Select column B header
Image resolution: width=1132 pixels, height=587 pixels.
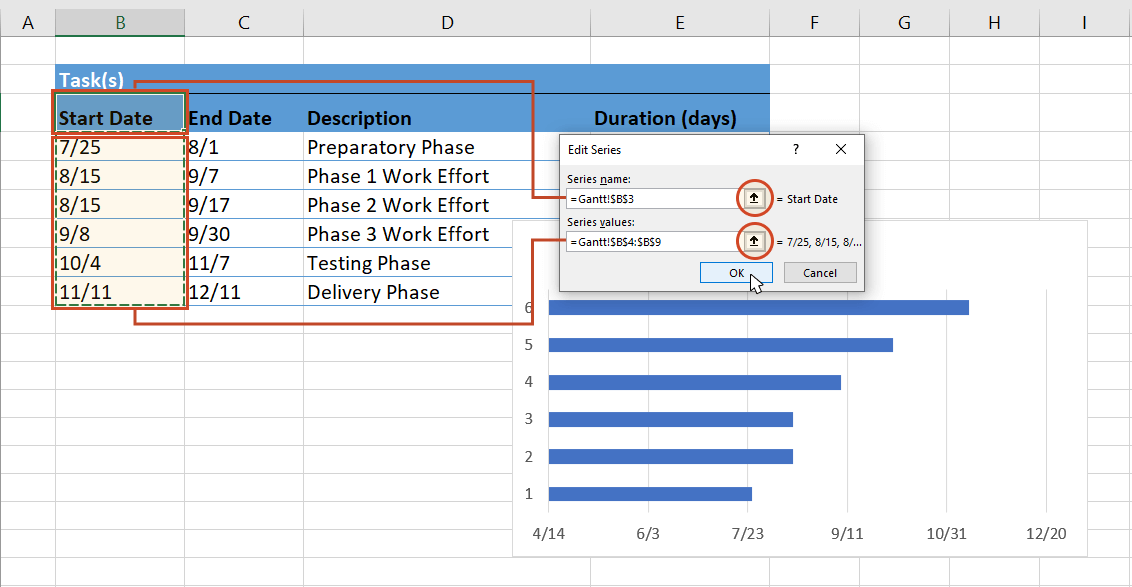pos(119,22)
